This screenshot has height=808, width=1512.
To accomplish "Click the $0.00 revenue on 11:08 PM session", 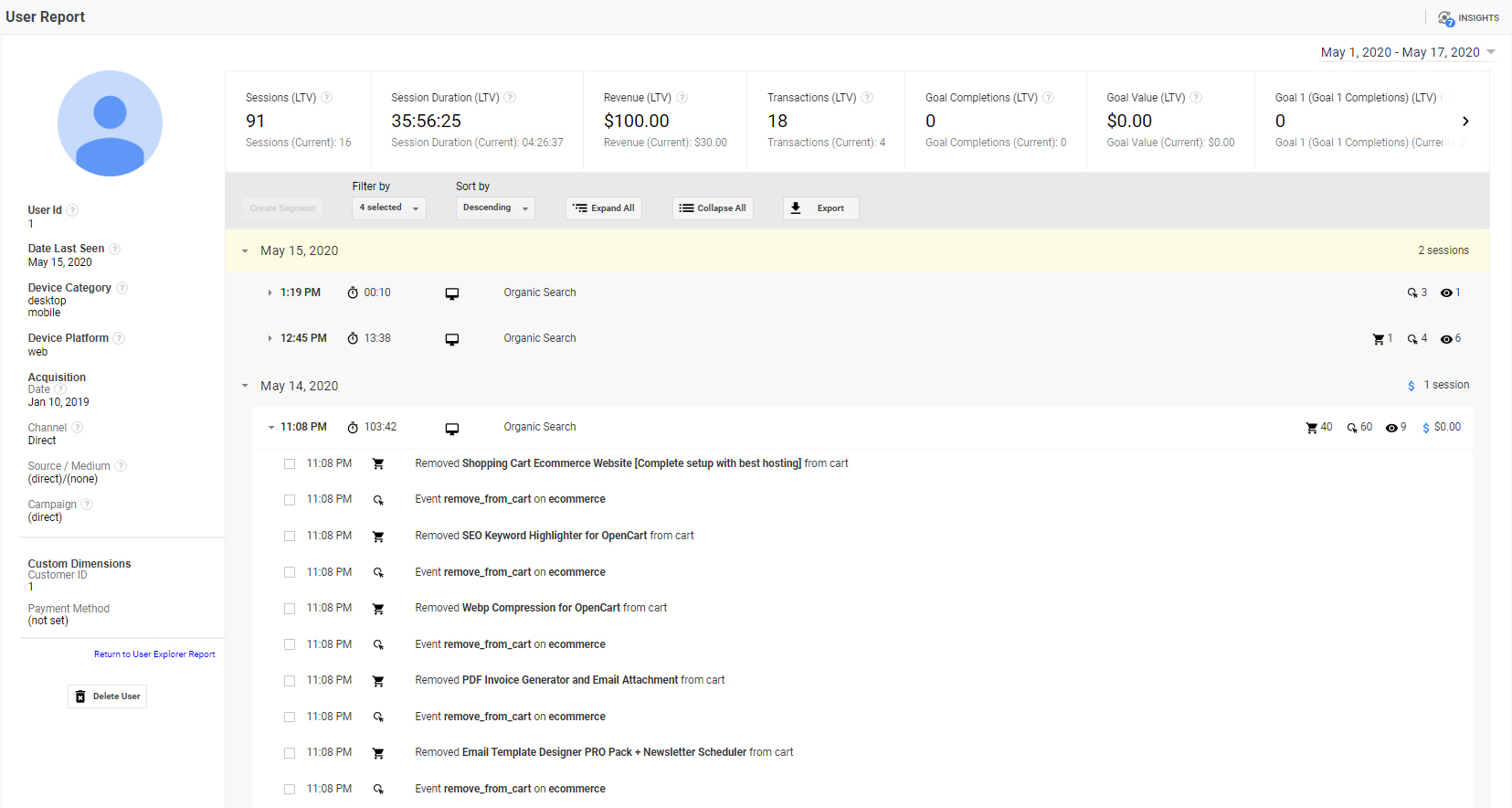I will point(1447,428).
